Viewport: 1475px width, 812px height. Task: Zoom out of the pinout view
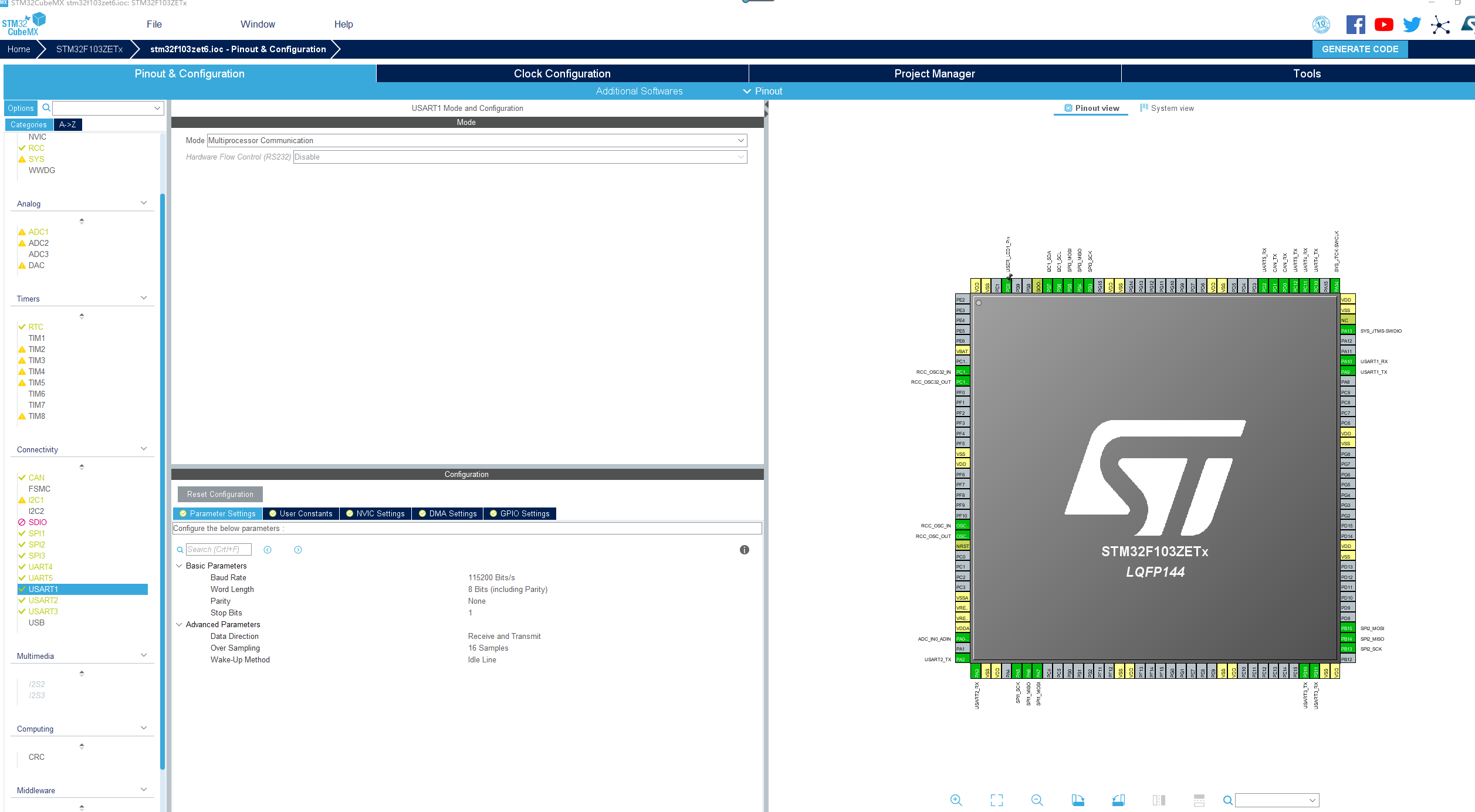pyautogui.click(x=1037, y=800)
